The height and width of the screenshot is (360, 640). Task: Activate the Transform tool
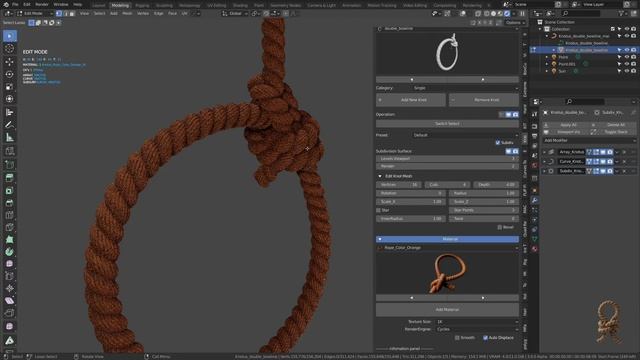tap(9, 99)
